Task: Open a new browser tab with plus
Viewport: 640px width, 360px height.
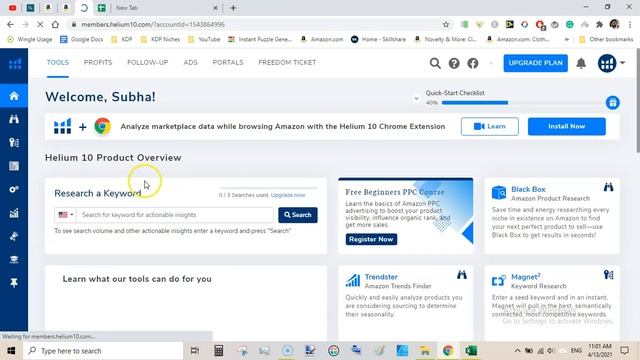Action: tap(233, 8)
